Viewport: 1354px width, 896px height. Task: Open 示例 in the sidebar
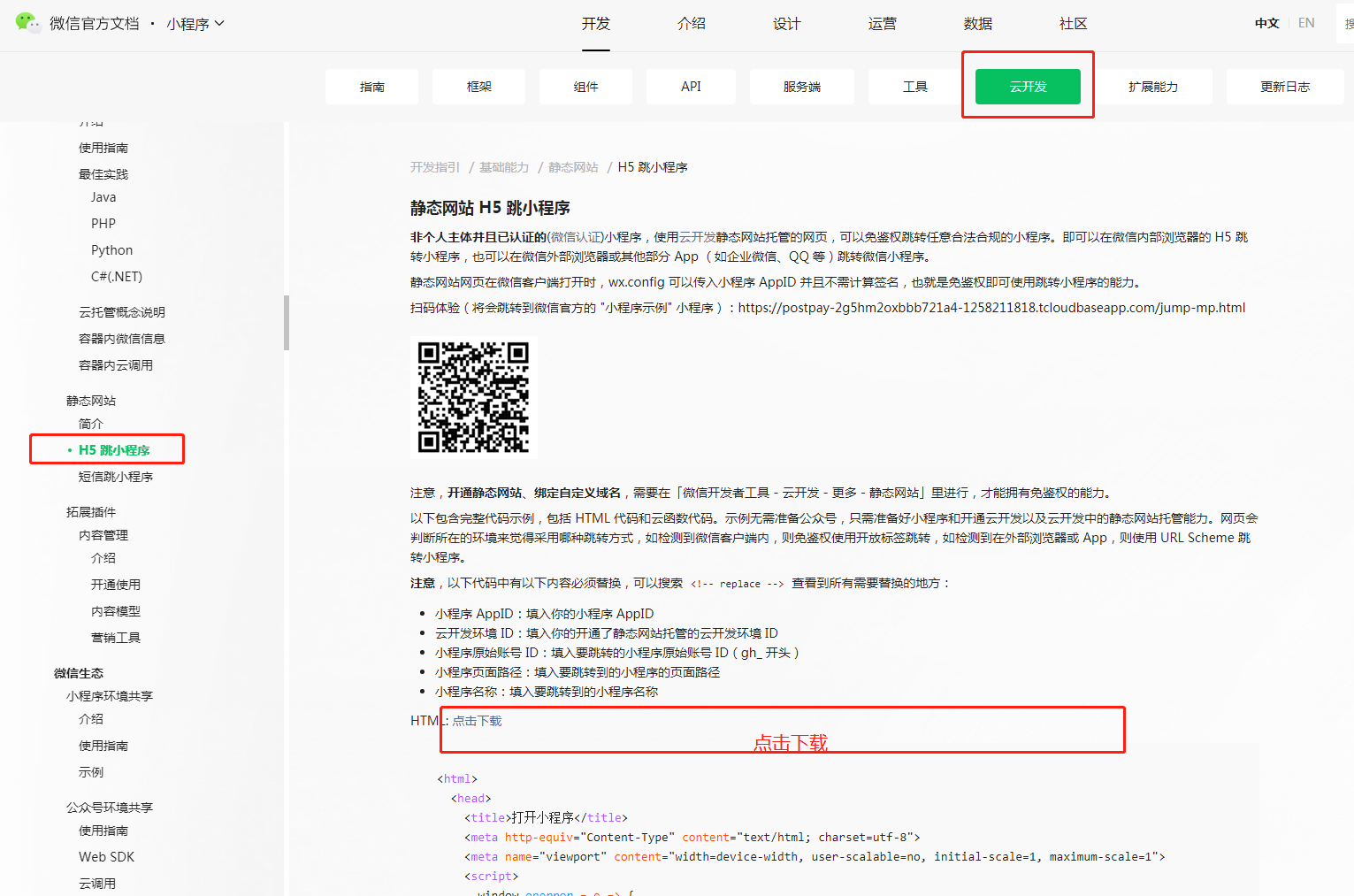[x=91, y=772]
